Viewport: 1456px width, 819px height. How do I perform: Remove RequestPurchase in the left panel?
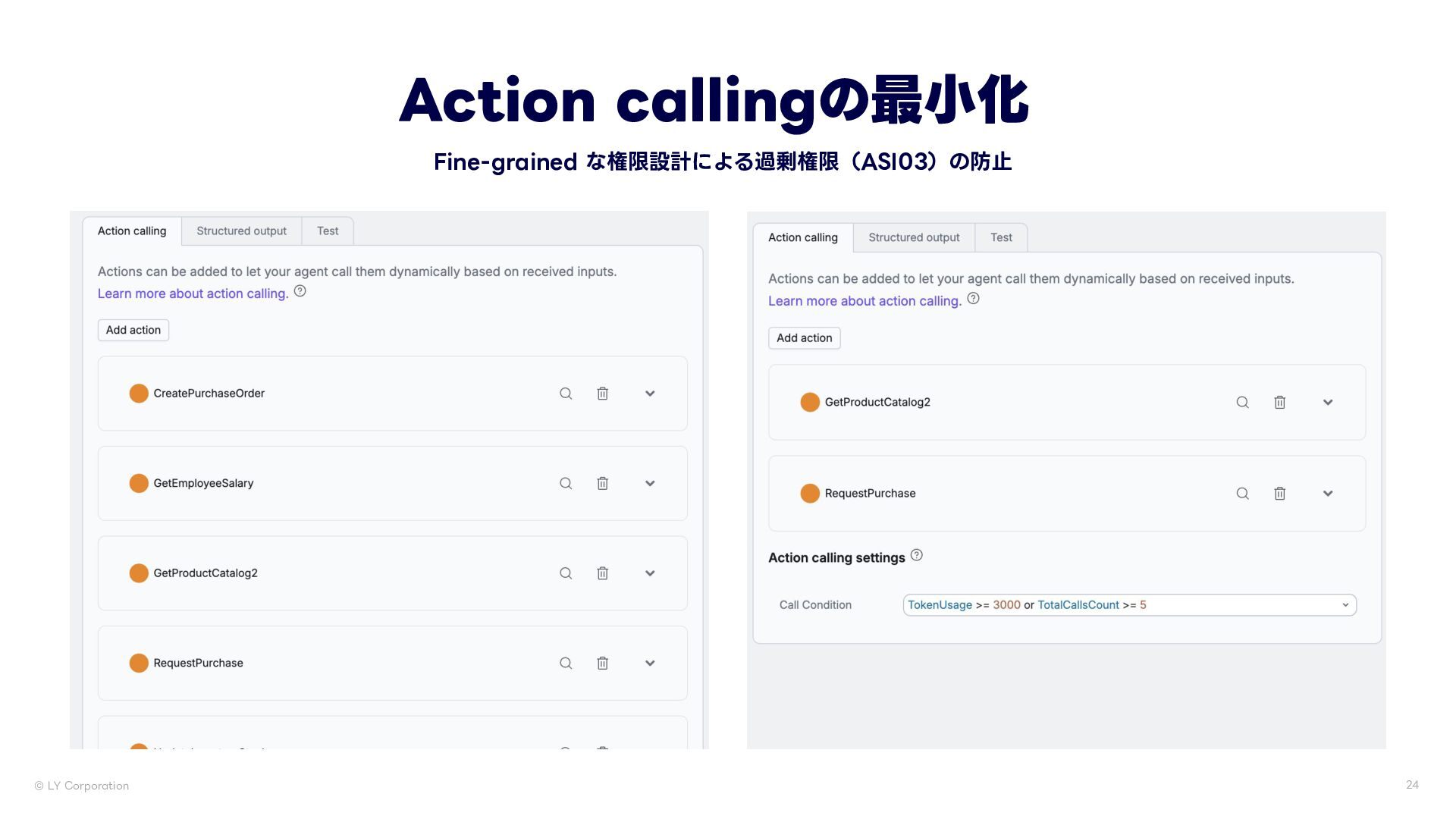click(x=602, y=663)
